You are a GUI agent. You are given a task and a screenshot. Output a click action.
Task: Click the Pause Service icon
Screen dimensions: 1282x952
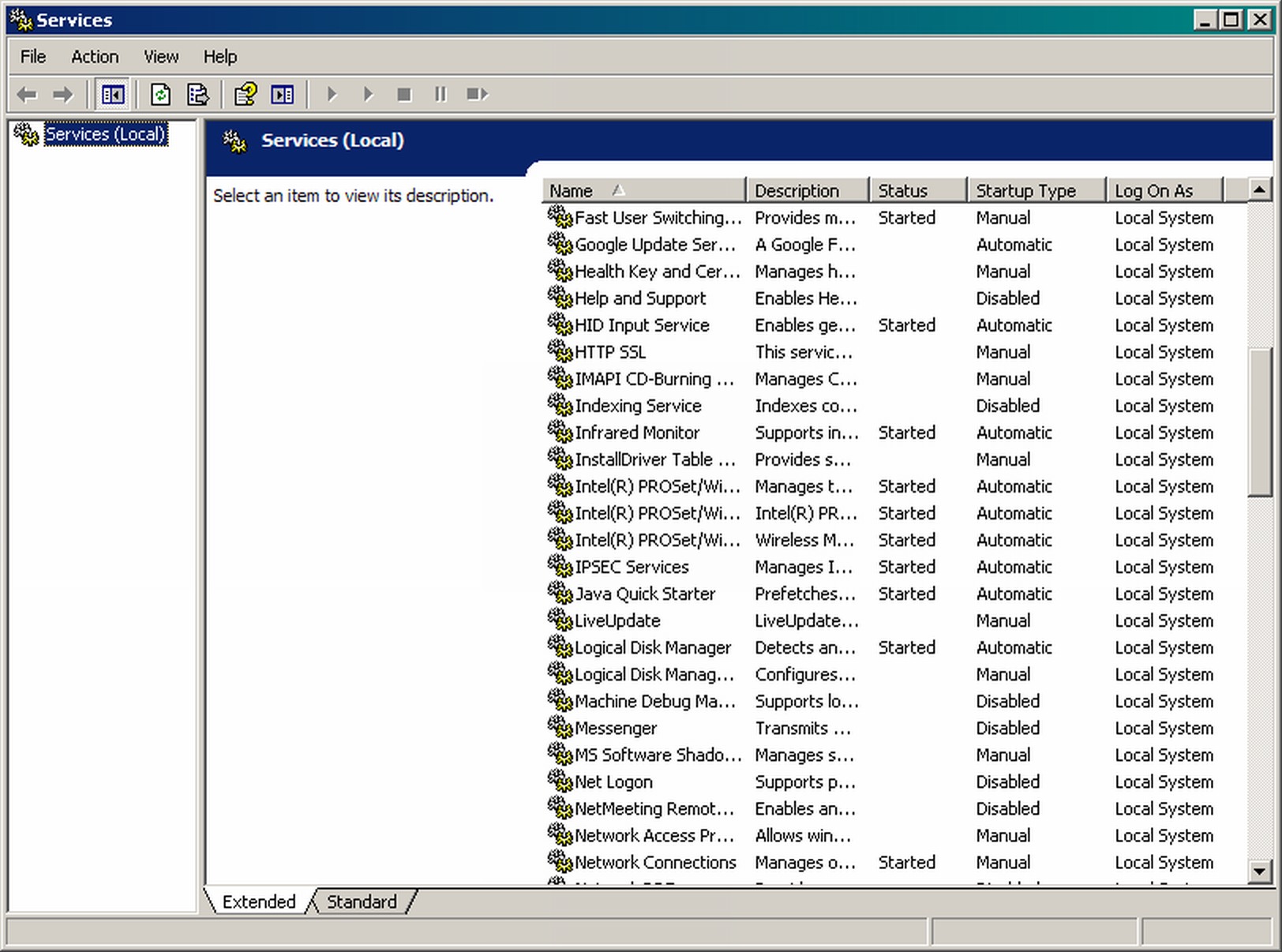[x=440, y=95]
